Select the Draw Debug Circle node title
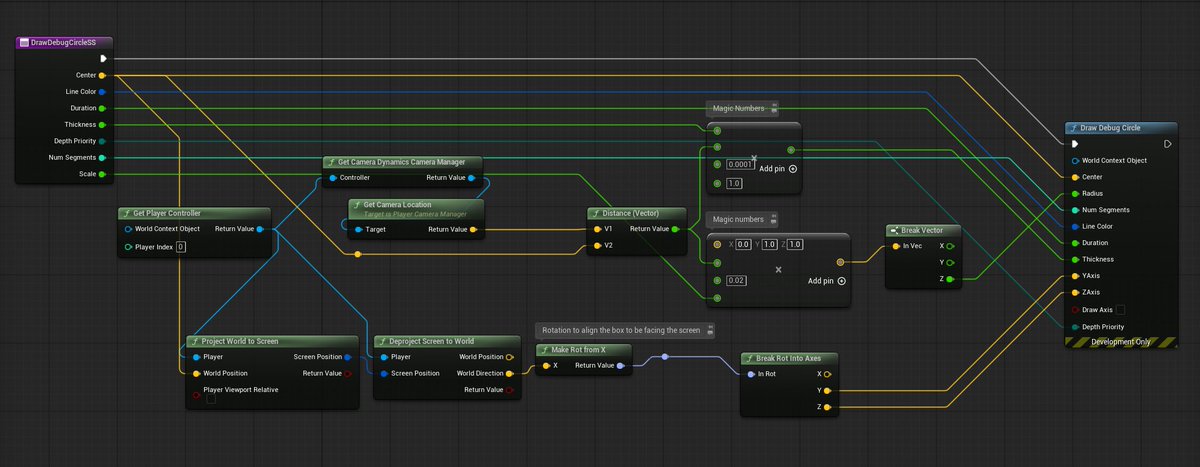This screenshot has width=1200, height=467. [1111, 128]
